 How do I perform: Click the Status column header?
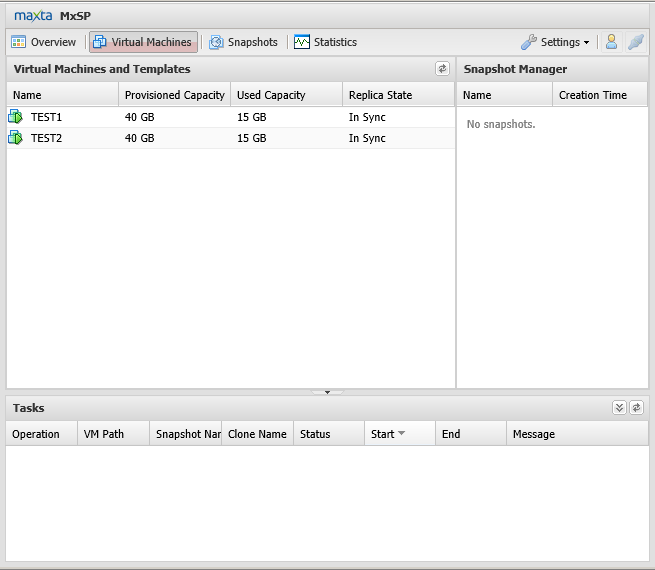coord(329,434)
